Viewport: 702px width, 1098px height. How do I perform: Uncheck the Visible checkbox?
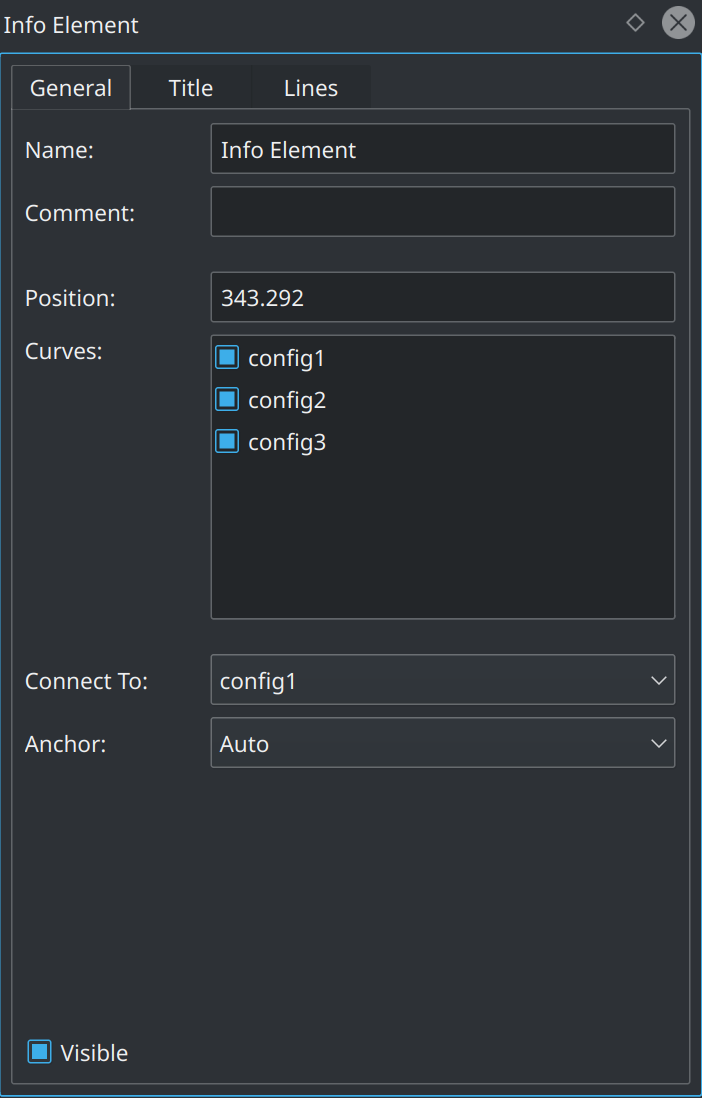pyautogui.click(x=38, y=1051)
